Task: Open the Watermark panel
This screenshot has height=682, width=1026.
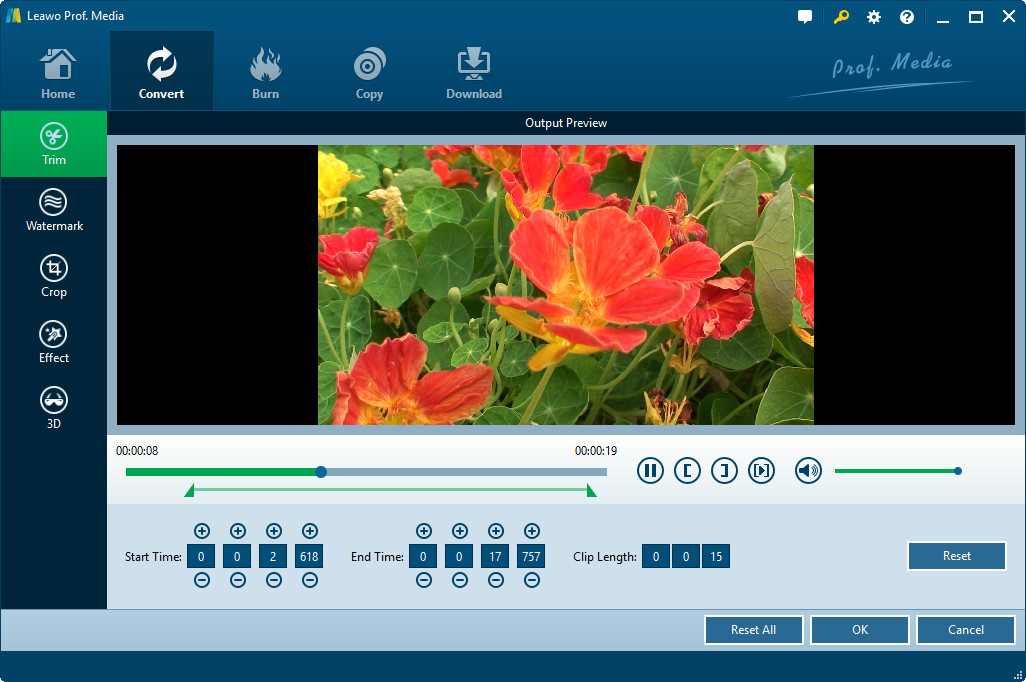Action: coord(54,210)
